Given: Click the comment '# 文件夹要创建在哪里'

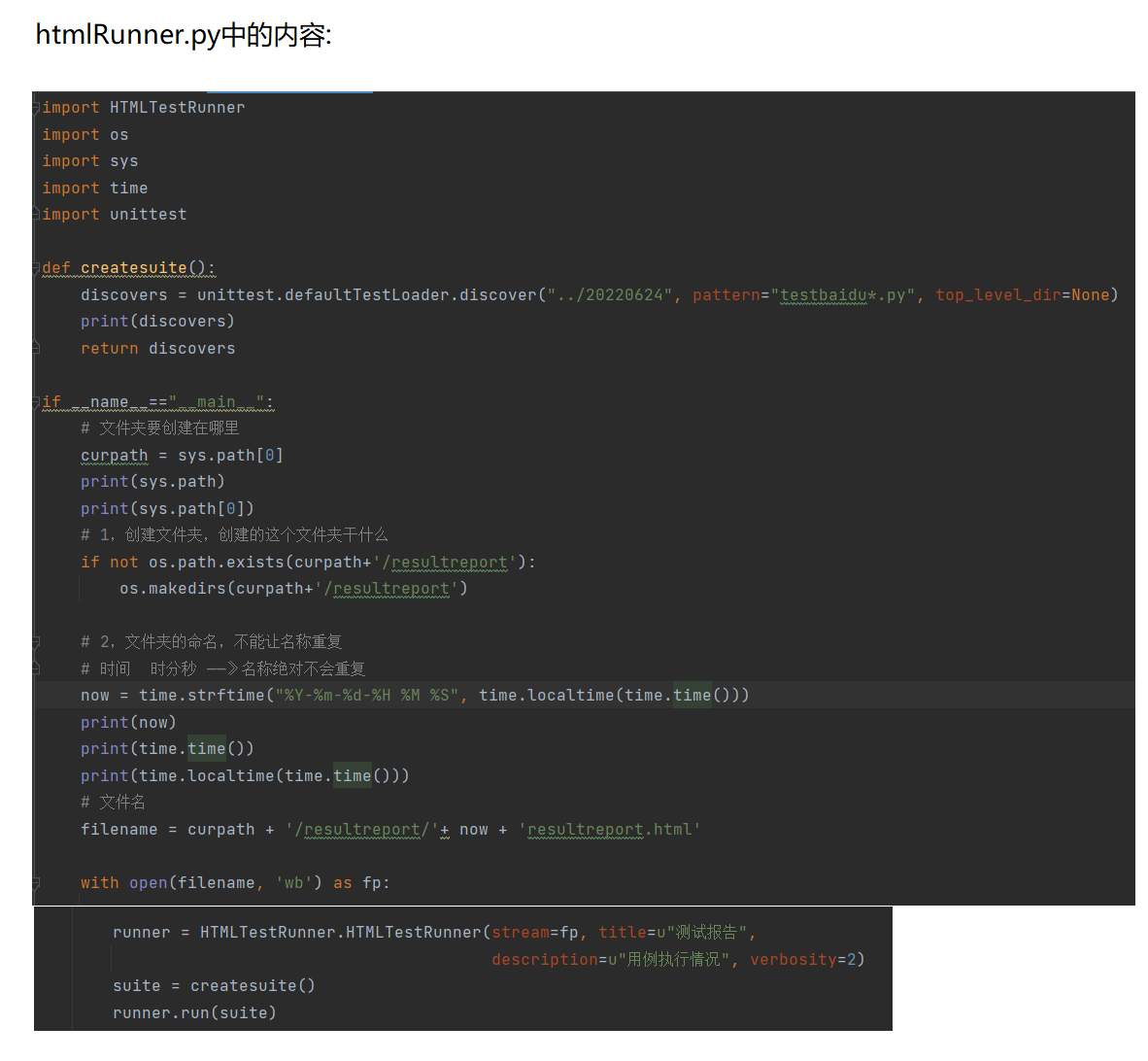Looking at the screenshot, I should click(x=160, y=428).
